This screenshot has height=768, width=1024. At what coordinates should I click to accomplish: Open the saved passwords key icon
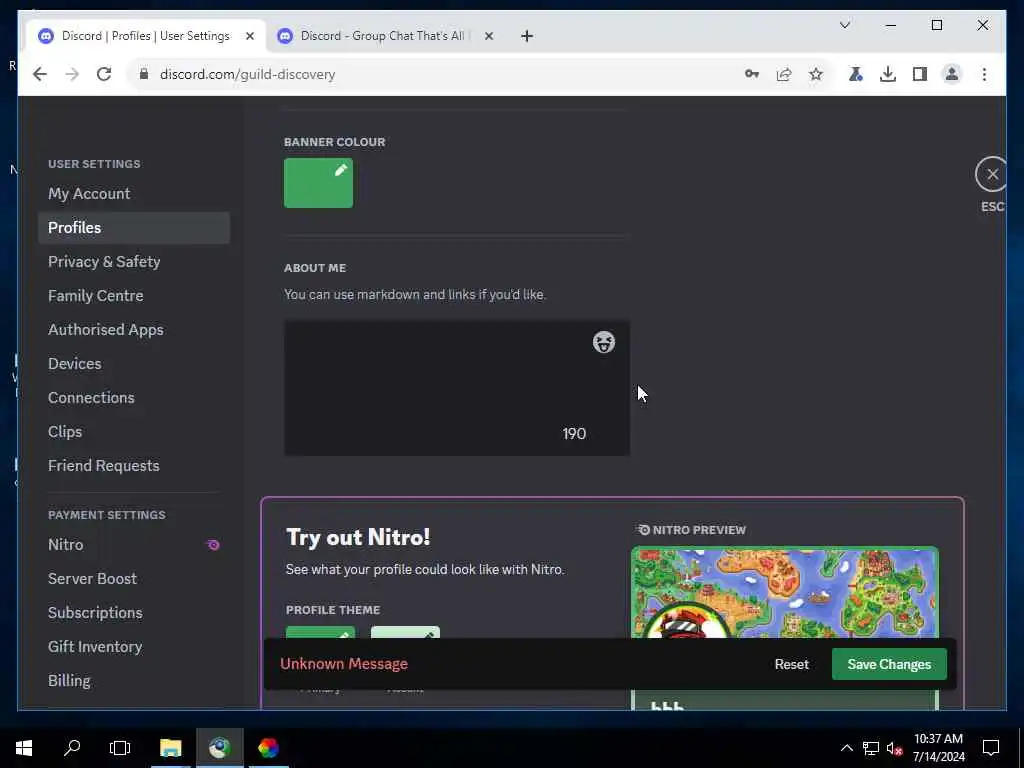752,74
